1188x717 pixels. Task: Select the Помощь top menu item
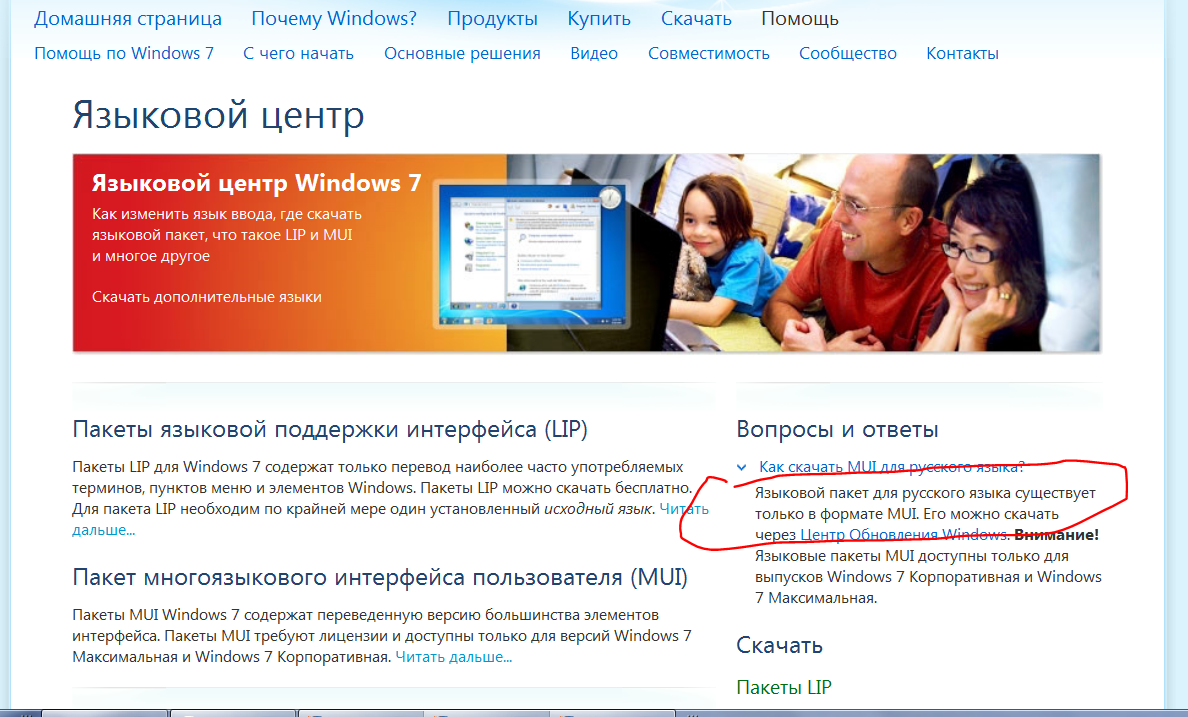click(x=800, y=19)
